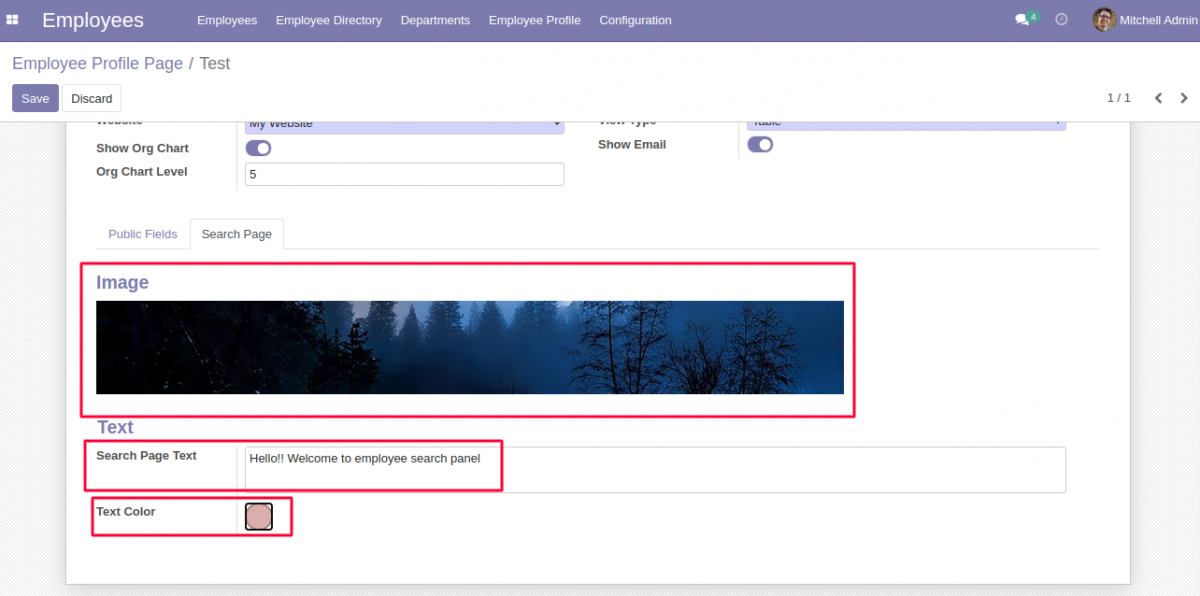This screenshot has width=1200, height=596.
Task: Click the Save button
Action: (34, 98)
